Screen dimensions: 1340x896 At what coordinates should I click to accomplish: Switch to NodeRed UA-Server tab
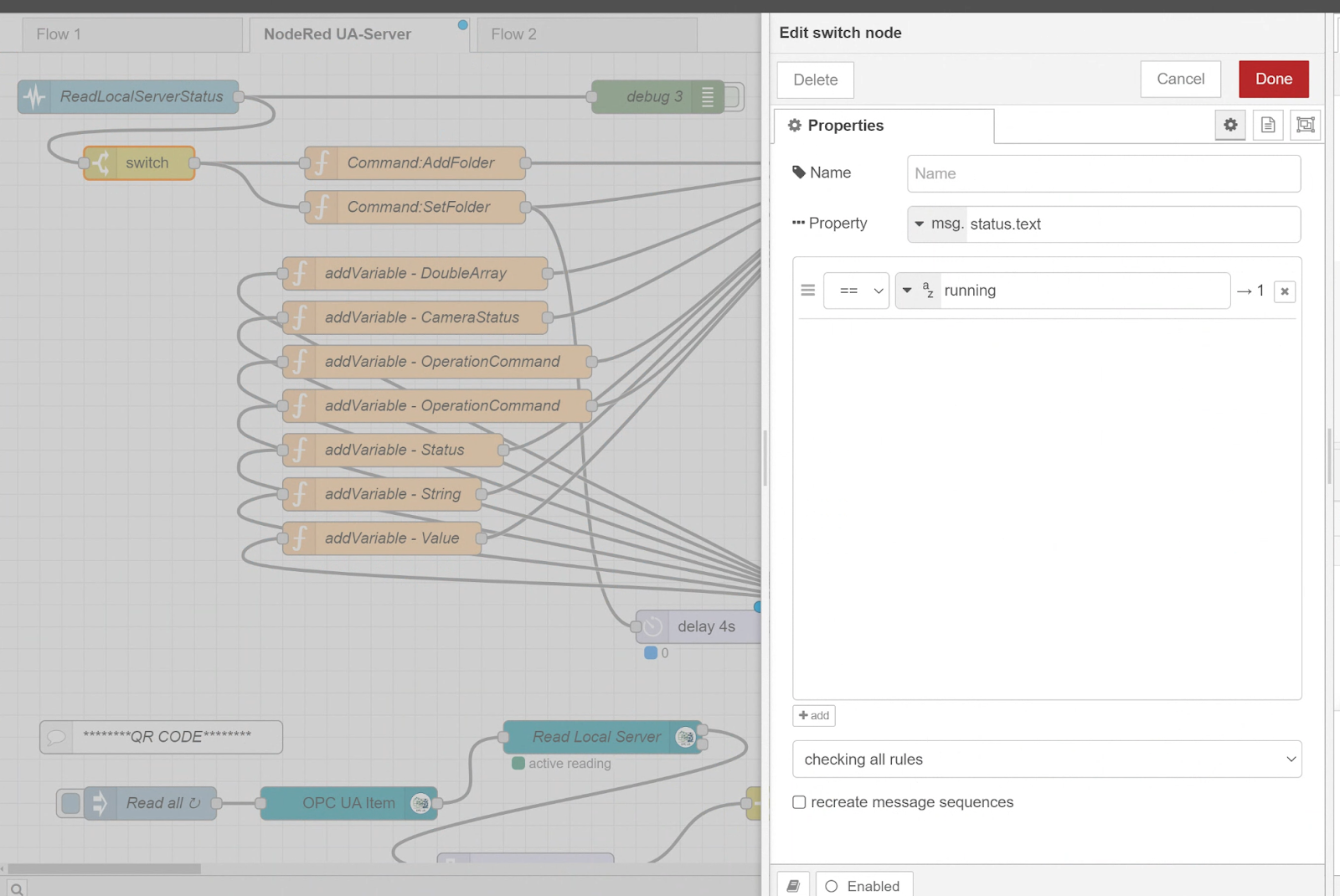pyautogui.click(x=359, y=34)
